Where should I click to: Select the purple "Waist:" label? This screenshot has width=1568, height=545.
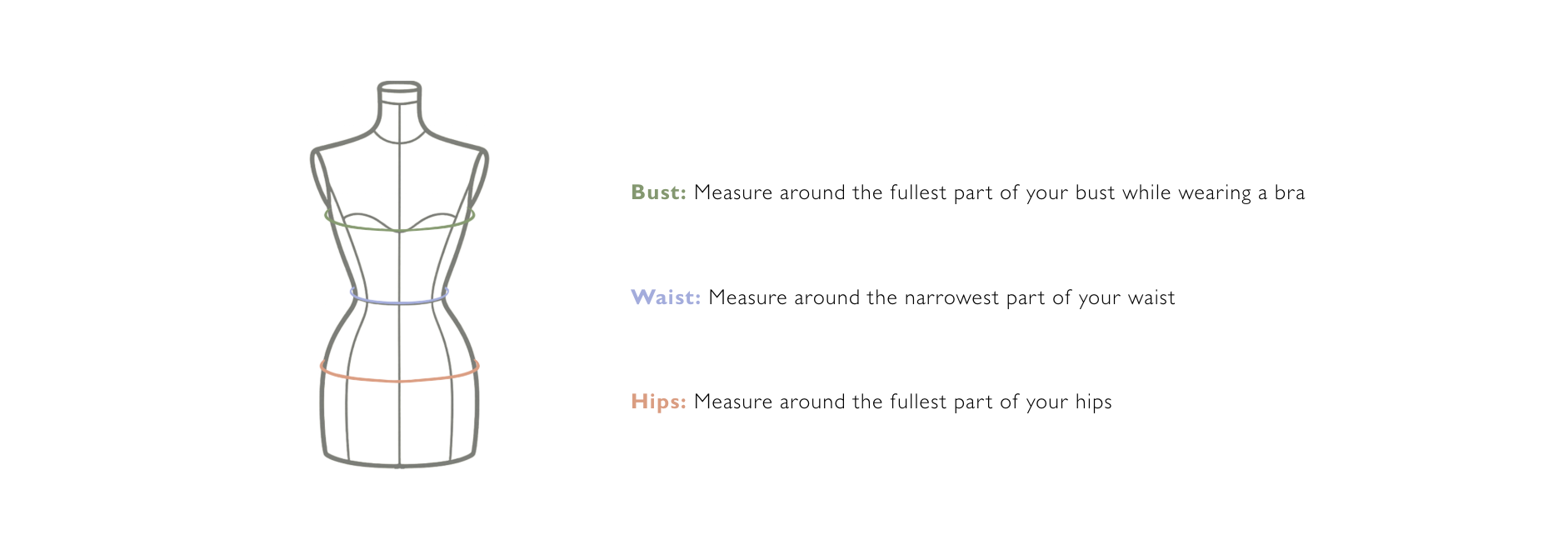[x=666, y=297]
